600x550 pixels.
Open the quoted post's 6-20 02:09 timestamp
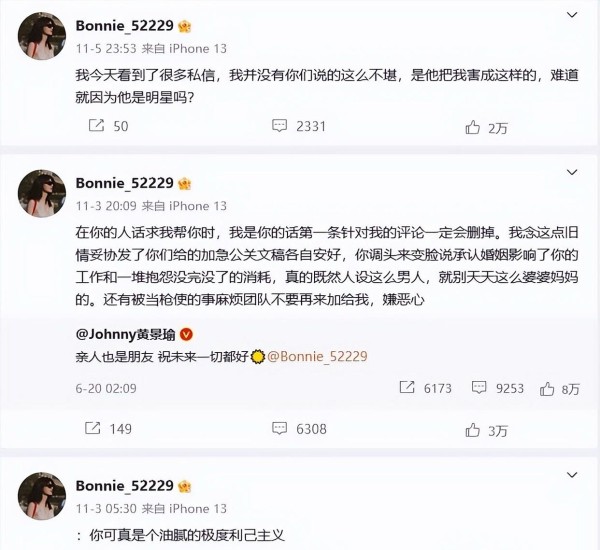click(106, 388)
